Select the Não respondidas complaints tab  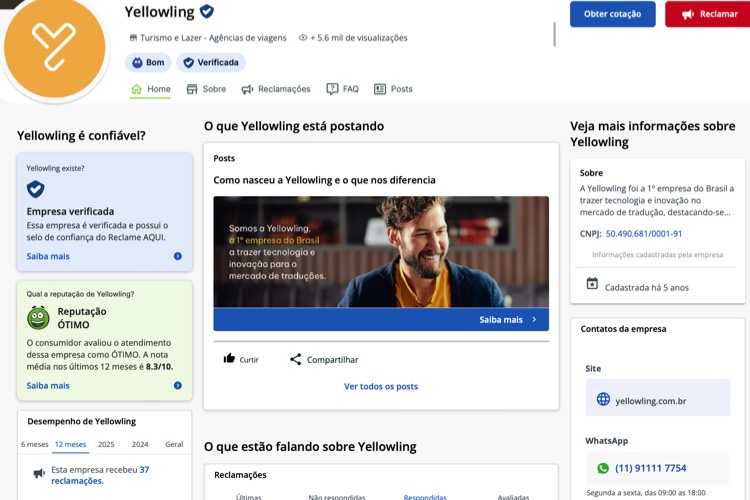coord(337,497)
